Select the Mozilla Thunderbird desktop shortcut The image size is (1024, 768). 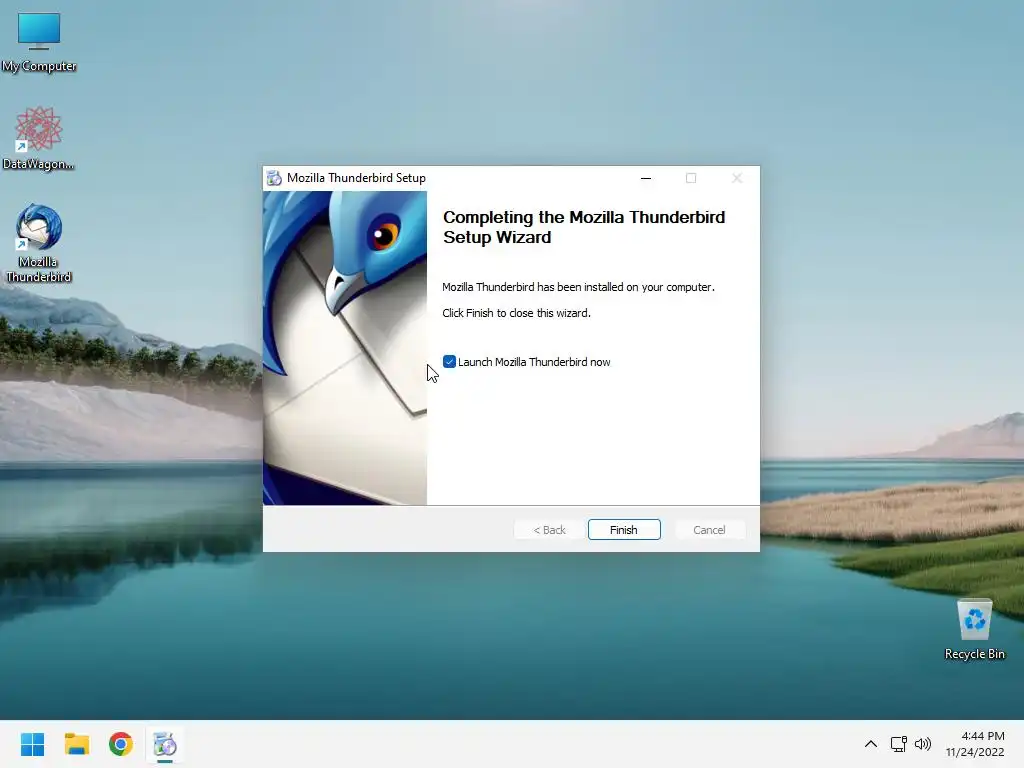point(39,243)
